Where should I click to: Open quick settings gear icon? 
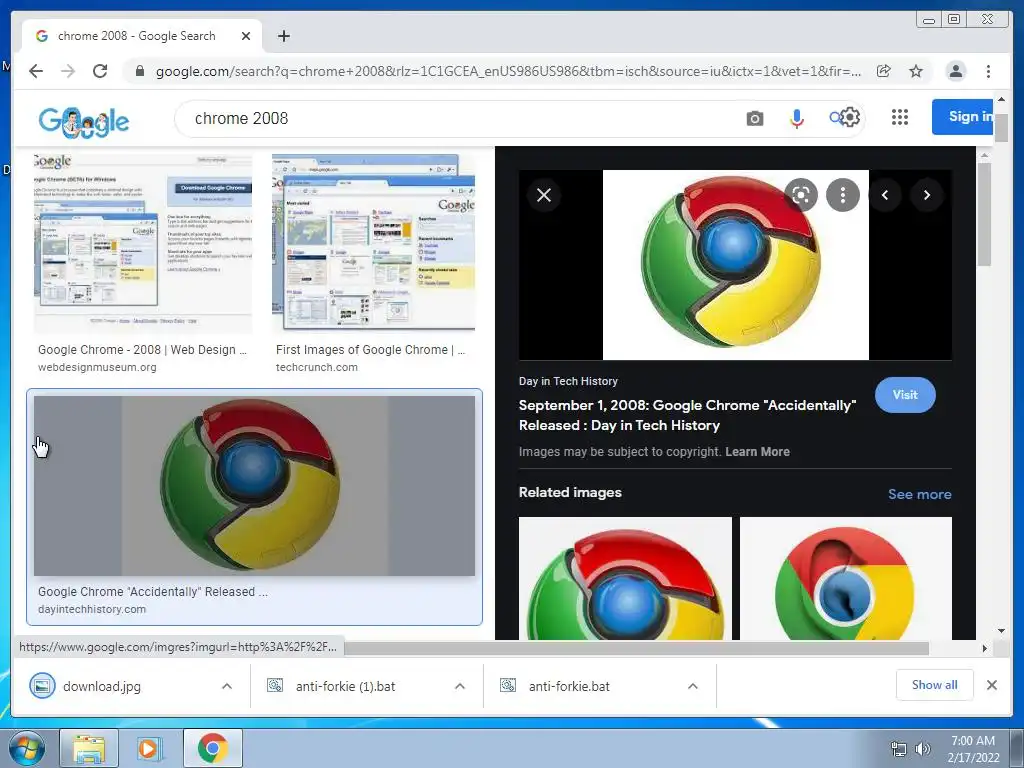tap(850, 118)
